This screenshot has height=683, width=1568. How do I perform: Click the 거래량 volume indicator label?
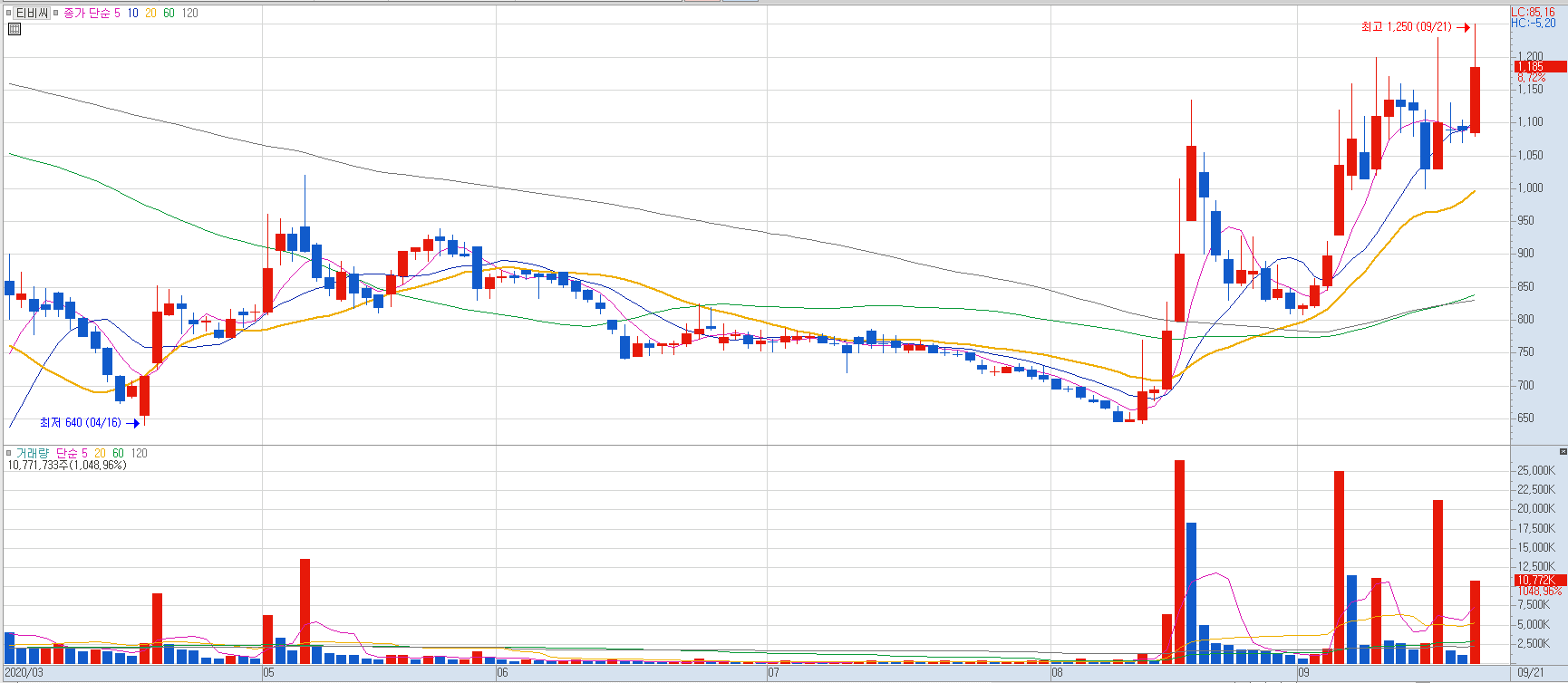(x=33, y=453)
